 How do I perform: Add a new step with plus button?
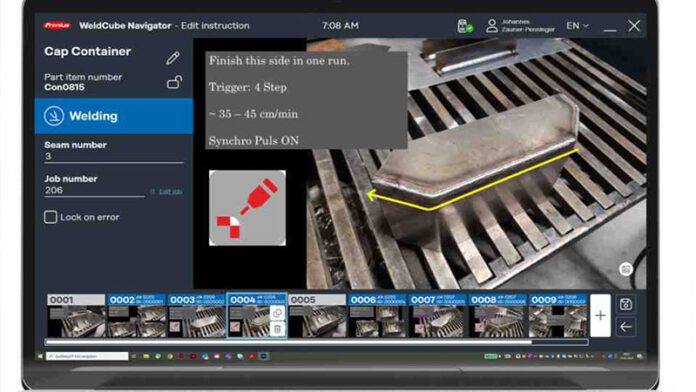coord(600,316)
